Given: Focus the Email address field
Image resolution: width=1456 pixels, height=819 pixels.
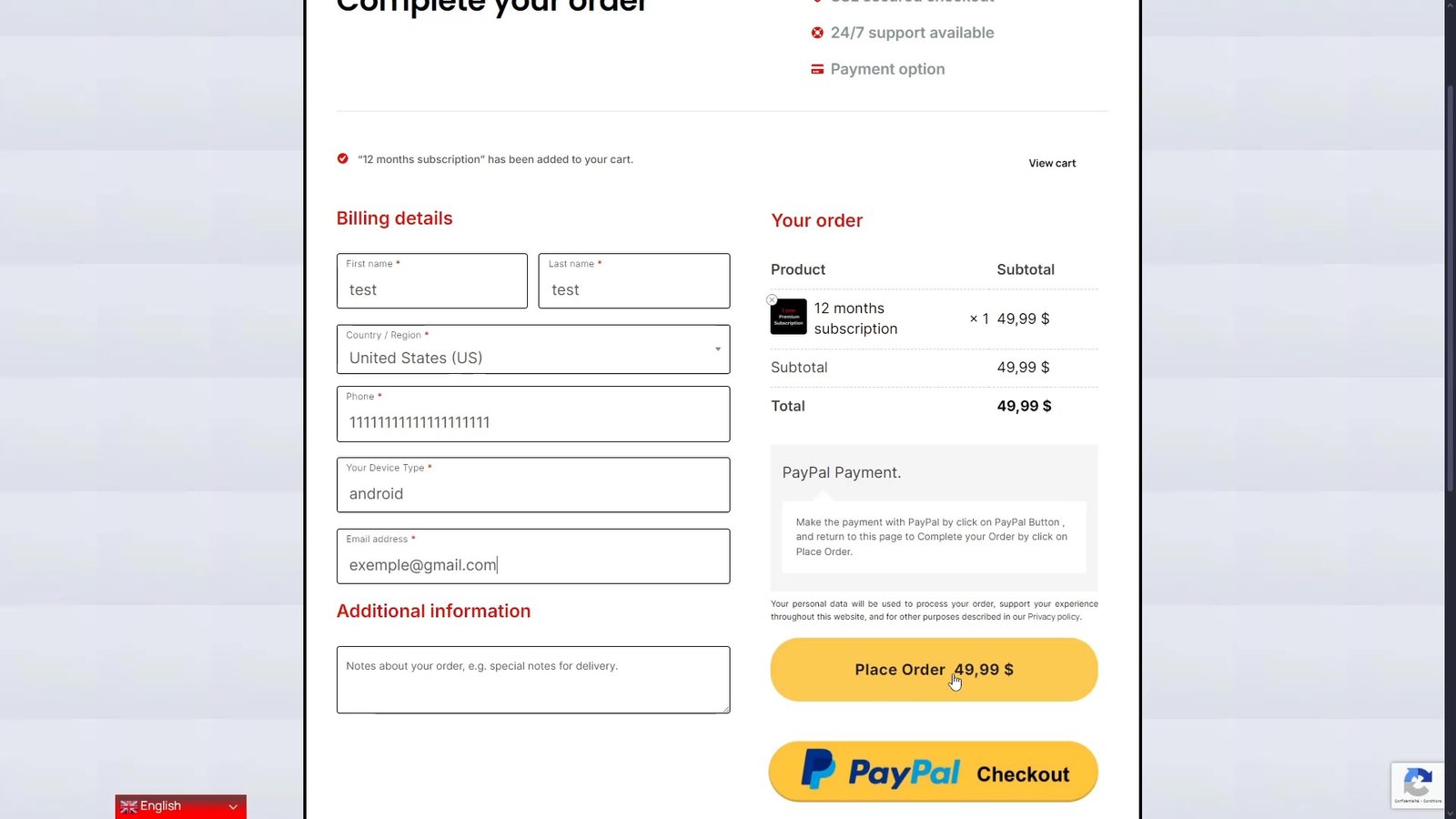Looking at the screenshot, I should pos(533,565).
